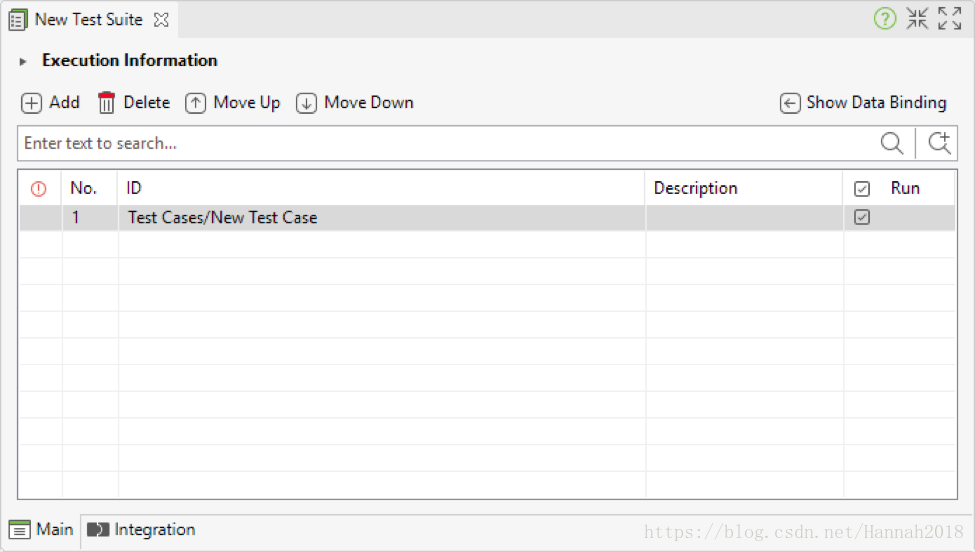Image resolution: width=975 pixels, height=552 pixels.
Task: Uncheck Run checkbox for New Test Case row
Action: [862, 217]
